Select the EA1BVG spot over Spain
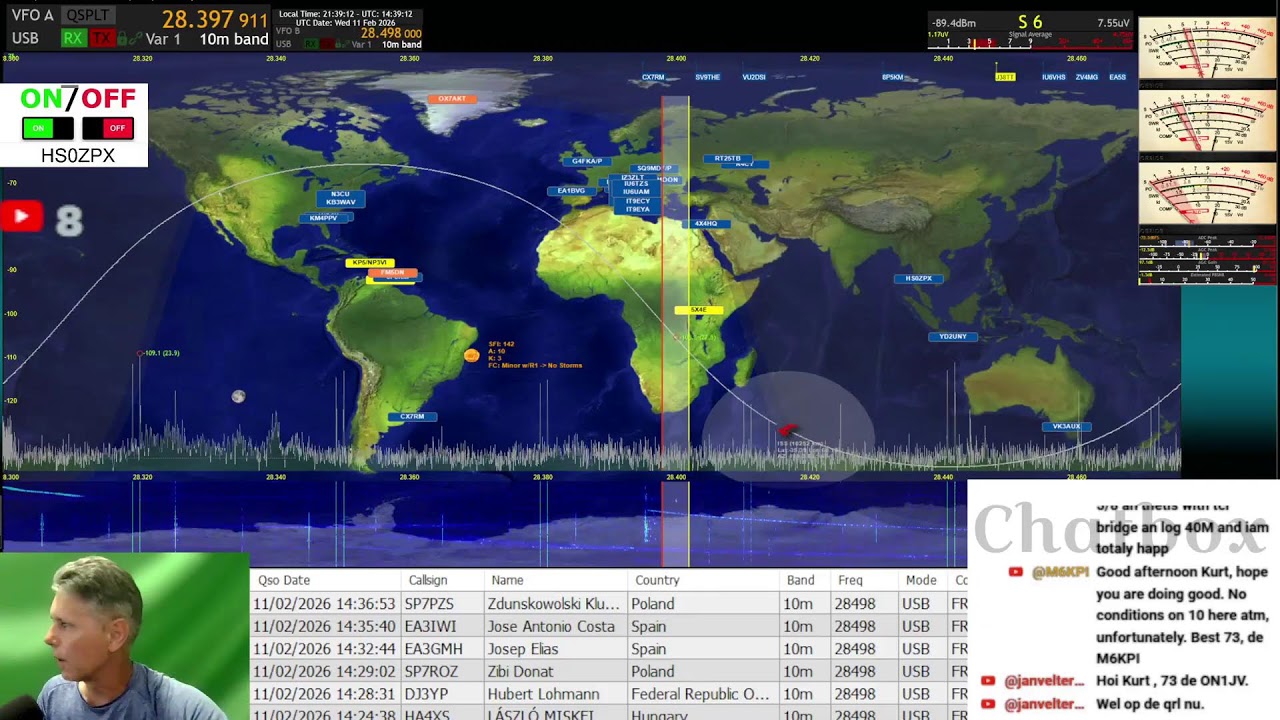The height and width of the screenshot is (720, 1280). pyautogui.click(x=571, y=191)
